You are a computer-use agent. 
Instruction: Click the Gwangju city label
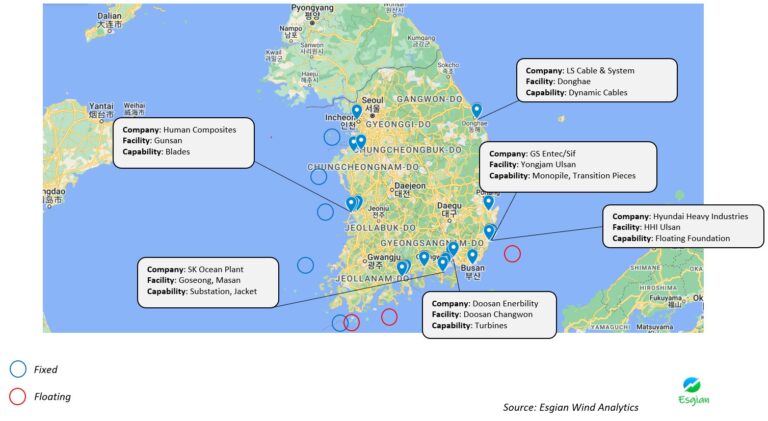click(384, 260)
